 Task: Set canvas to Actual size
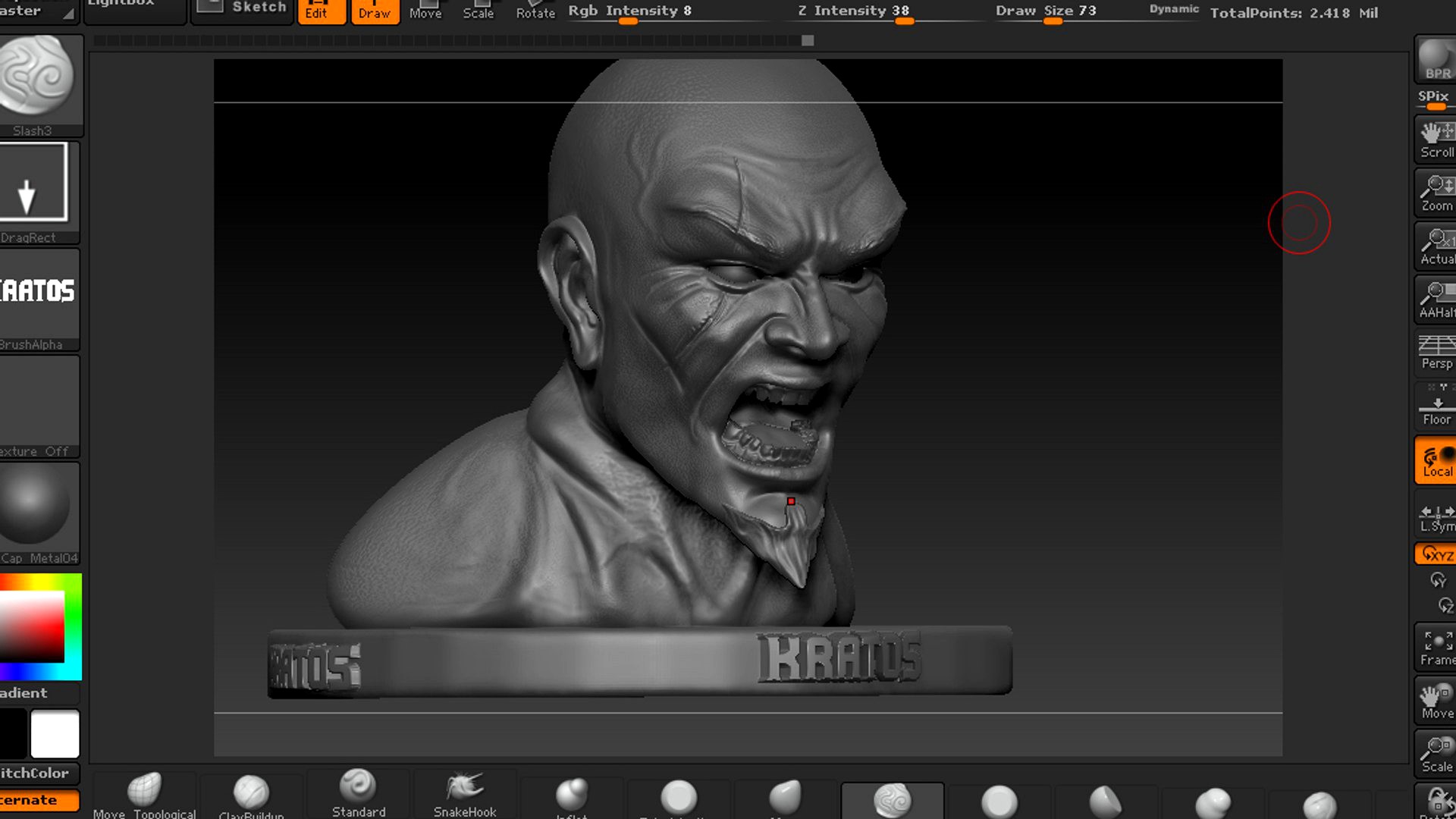[x=1437, y=246]
